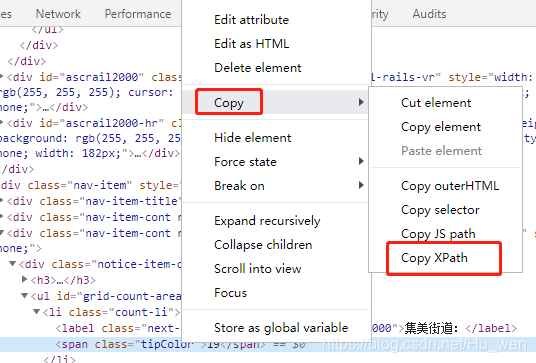Click submenu arrow beside Copy
This screenshot has width=536, height=363.
(361, 102)
